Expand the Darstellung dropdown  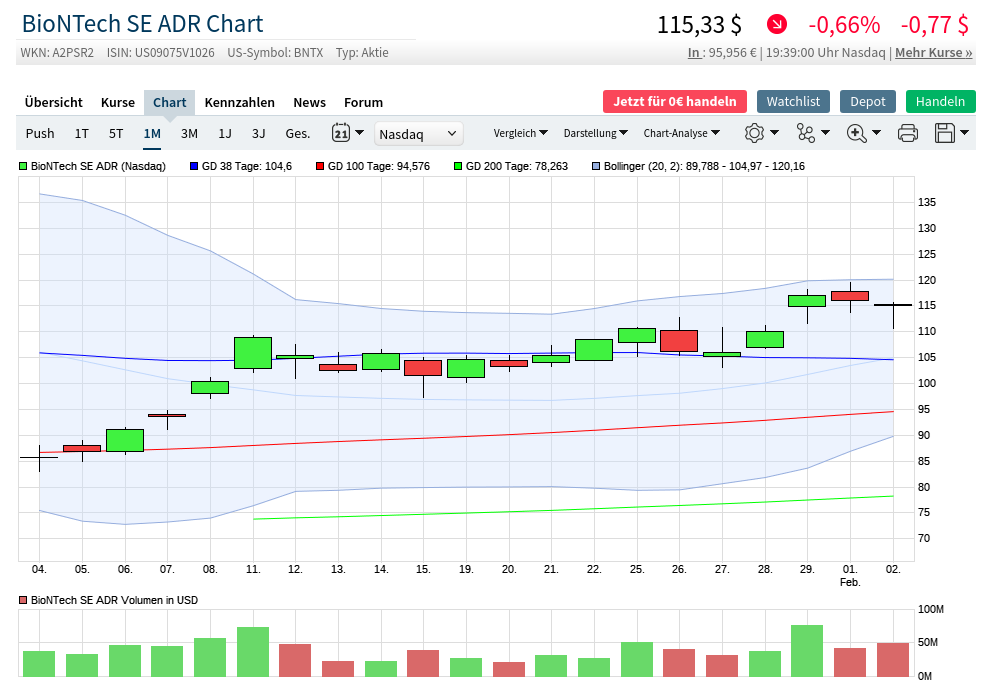tap(595, 133)
